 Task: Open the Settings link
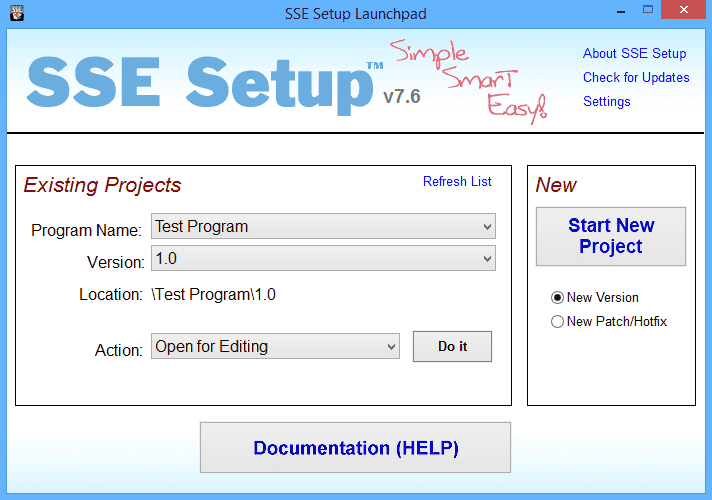(x=606, y=101)
